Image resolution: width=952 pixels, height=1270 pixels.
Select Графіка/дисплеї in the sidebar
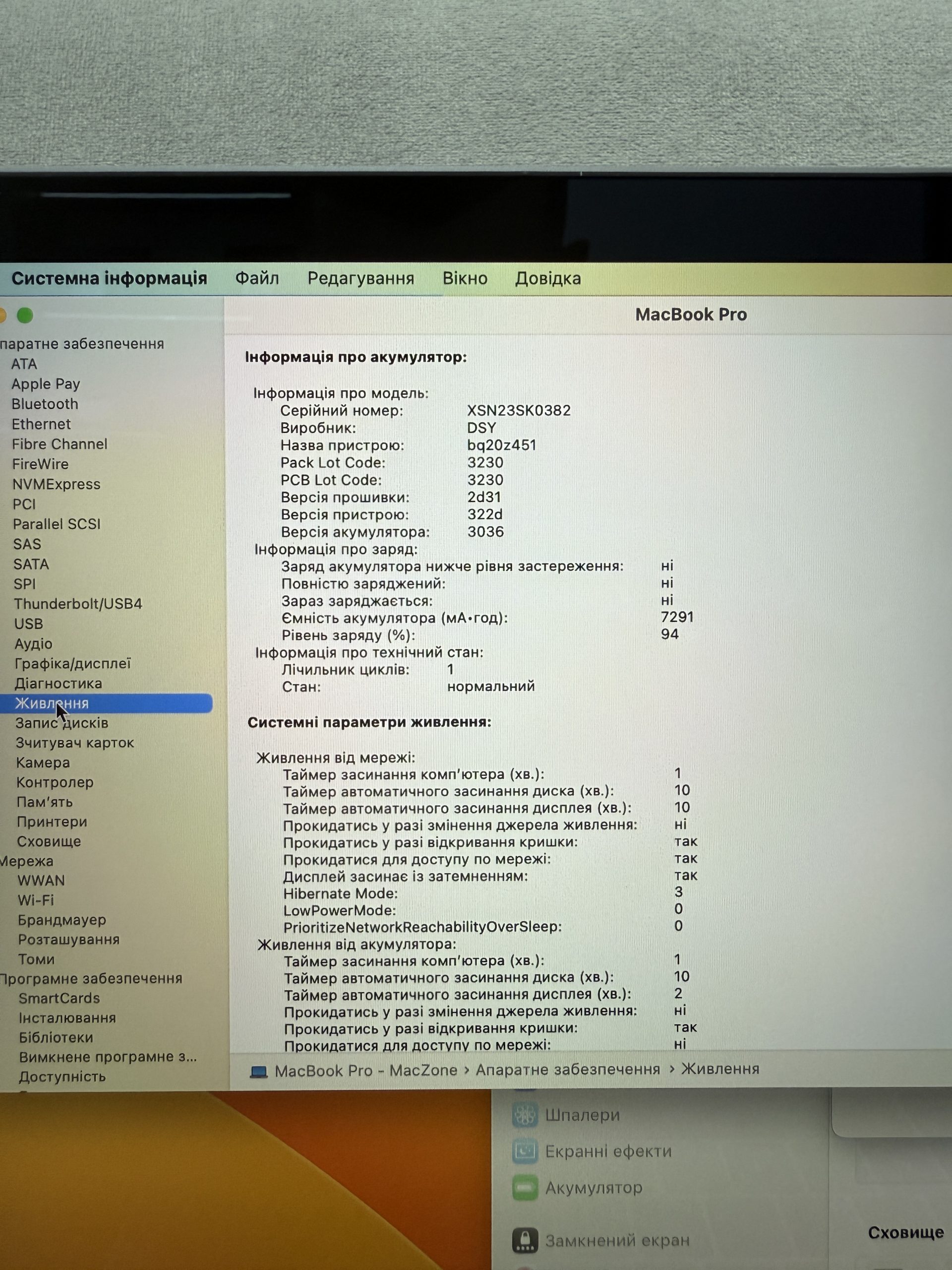(x=73, y=664)
